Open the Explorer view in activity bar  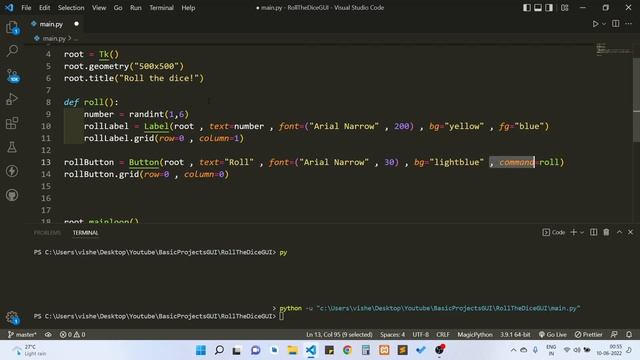12,28
